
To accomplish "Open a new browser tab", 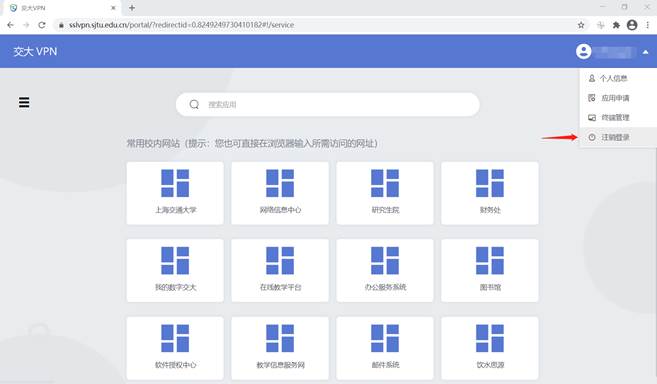I will pyautogui.click(x=132, y=8).
